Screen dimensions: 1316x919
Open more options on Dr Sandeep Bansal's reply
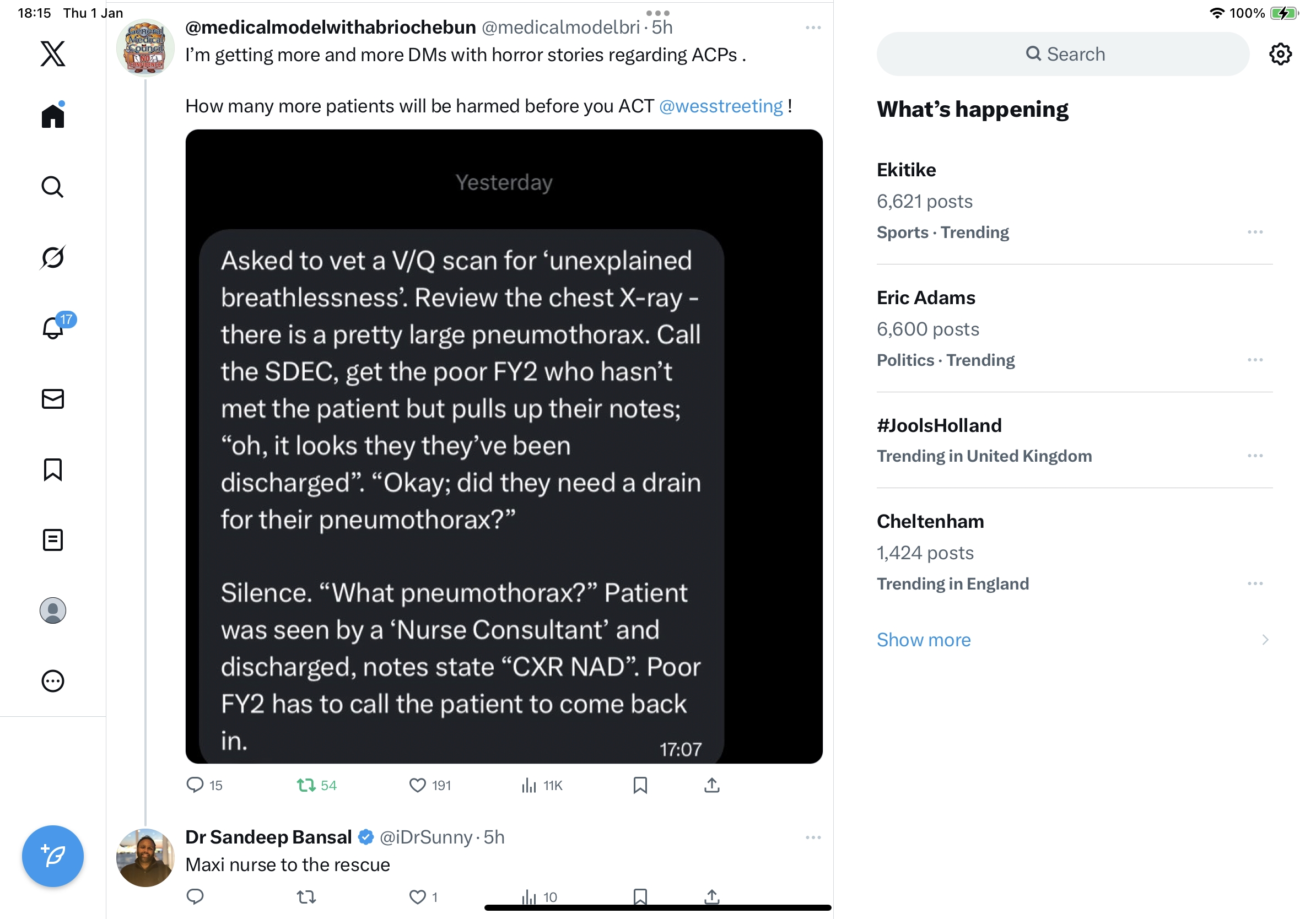click(813, 837)
